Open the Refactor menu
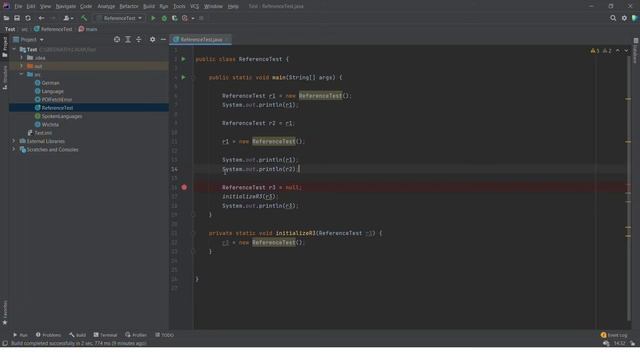Image resolution: width=640 pixels, height=360 pixels. coord(129,7)
